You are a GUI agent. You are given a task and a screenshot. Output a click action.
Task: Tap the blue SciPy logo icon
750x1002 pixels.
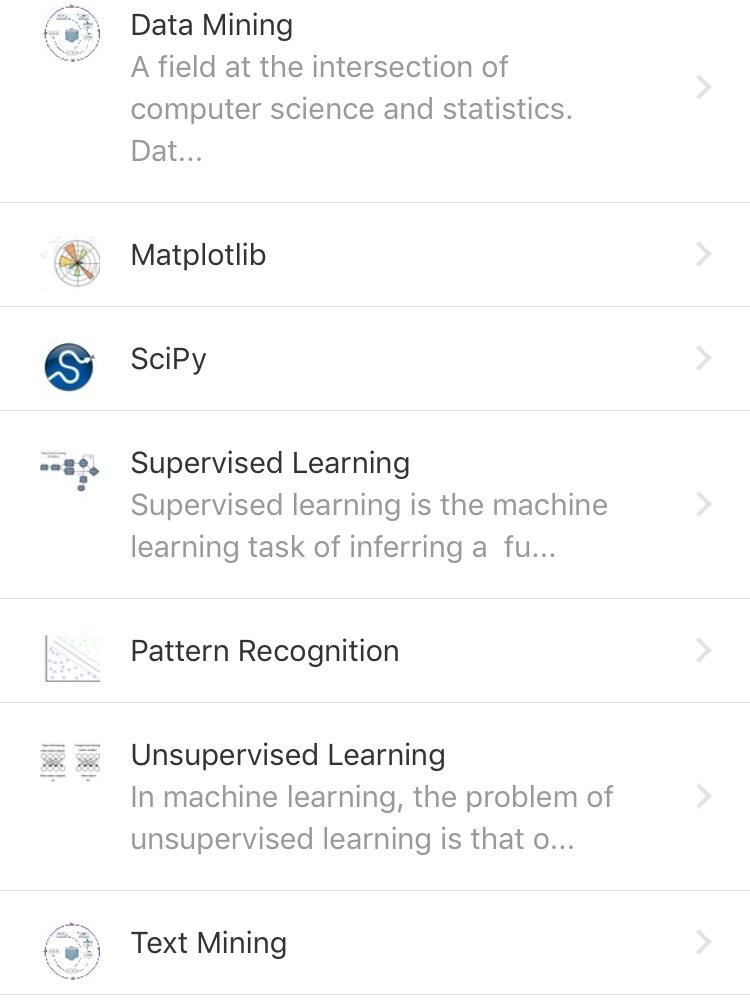(69, 365)
